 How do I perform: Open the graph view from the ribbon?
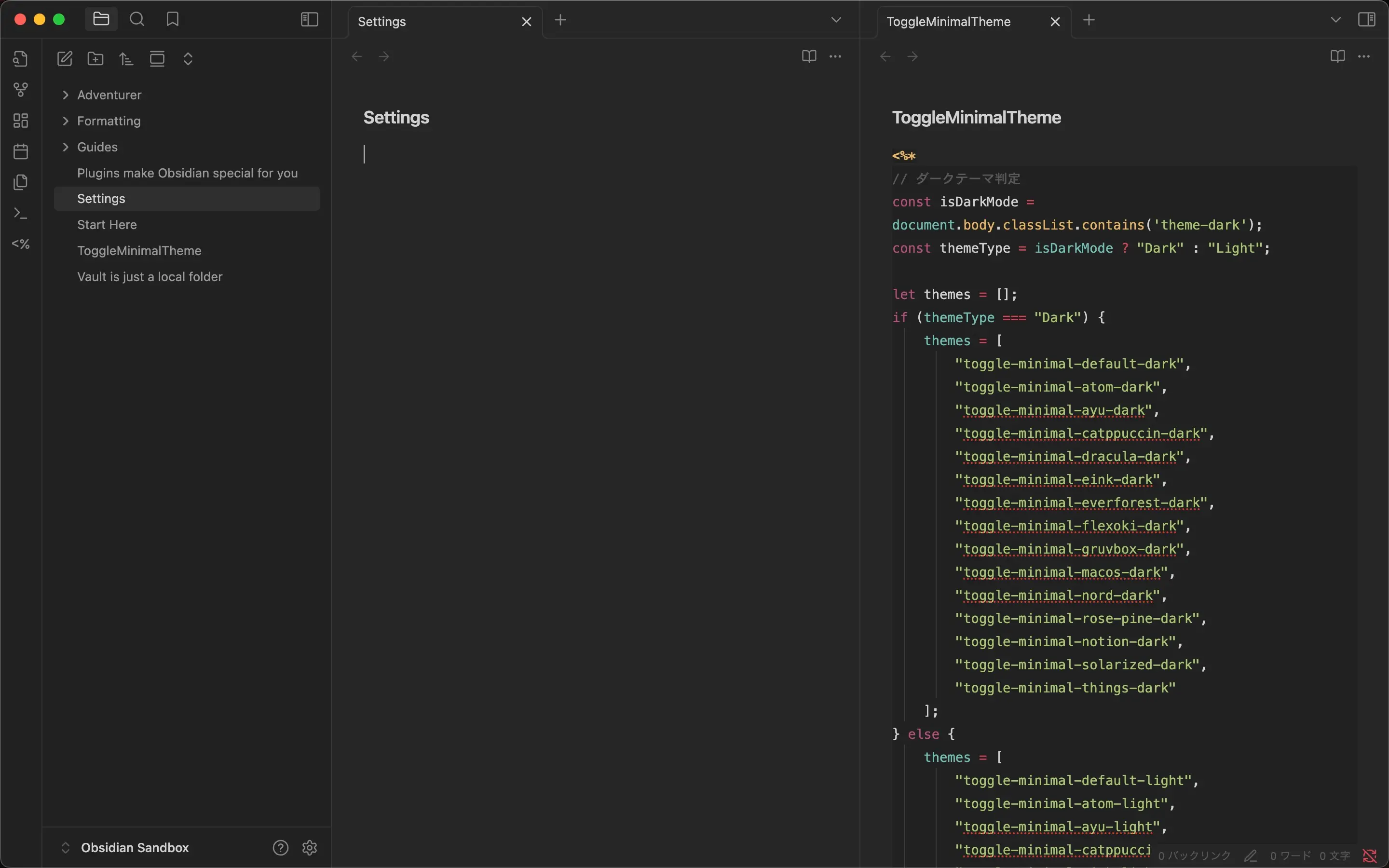pyautogui.click(x=21, y=90)
